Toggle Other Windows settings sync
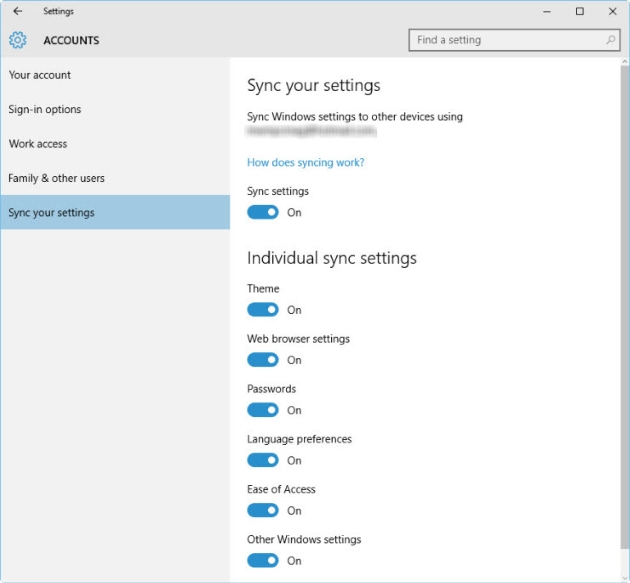Screen dimensions: 630x583 click(263, 560)
